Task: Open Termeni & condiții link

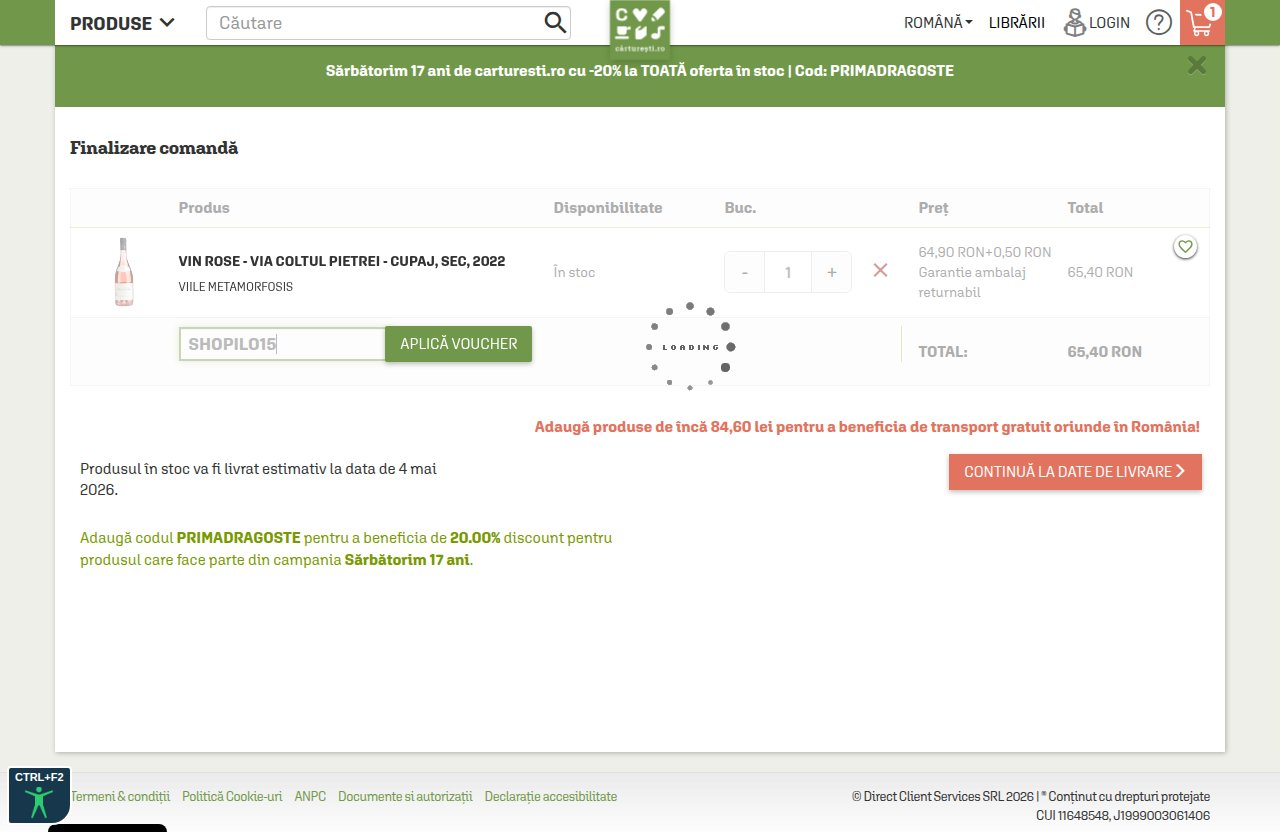Action: click(x=120, y=797)
